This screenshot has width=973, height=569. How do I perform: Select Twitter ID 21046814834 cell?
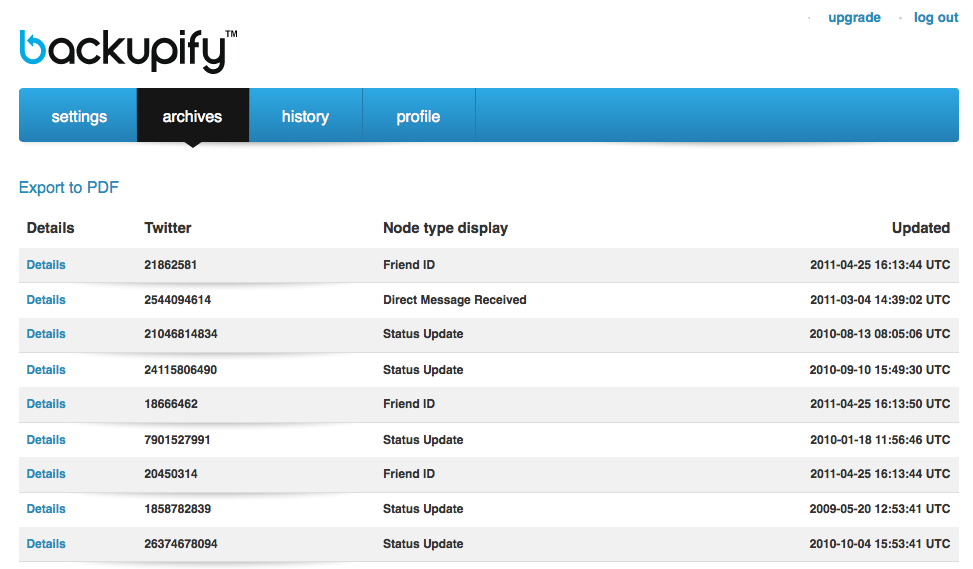pyautogui.click(x=181, y=334)
